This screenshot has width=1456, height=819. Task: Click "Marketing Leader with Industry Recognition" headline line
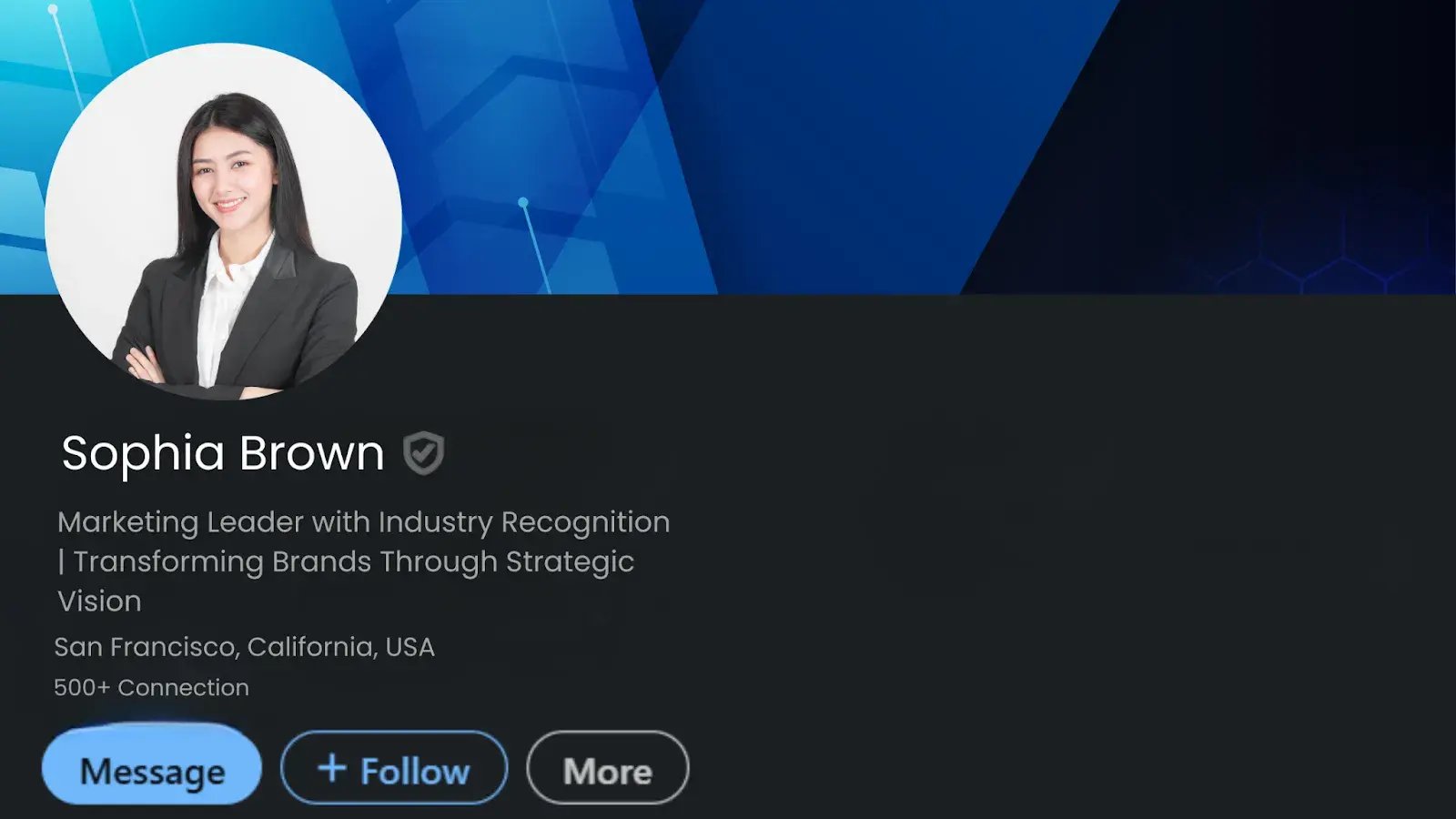point(363,522)
